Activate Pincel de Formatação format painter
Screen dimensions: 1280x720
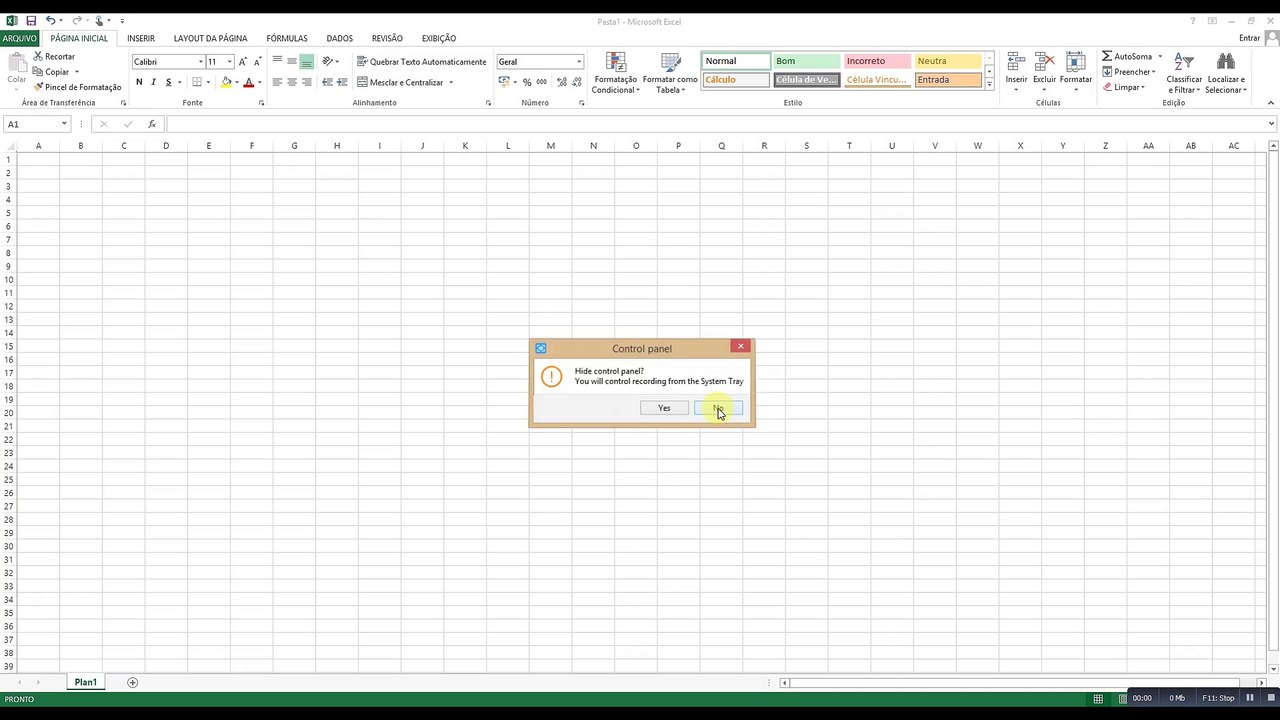point(77,87)
